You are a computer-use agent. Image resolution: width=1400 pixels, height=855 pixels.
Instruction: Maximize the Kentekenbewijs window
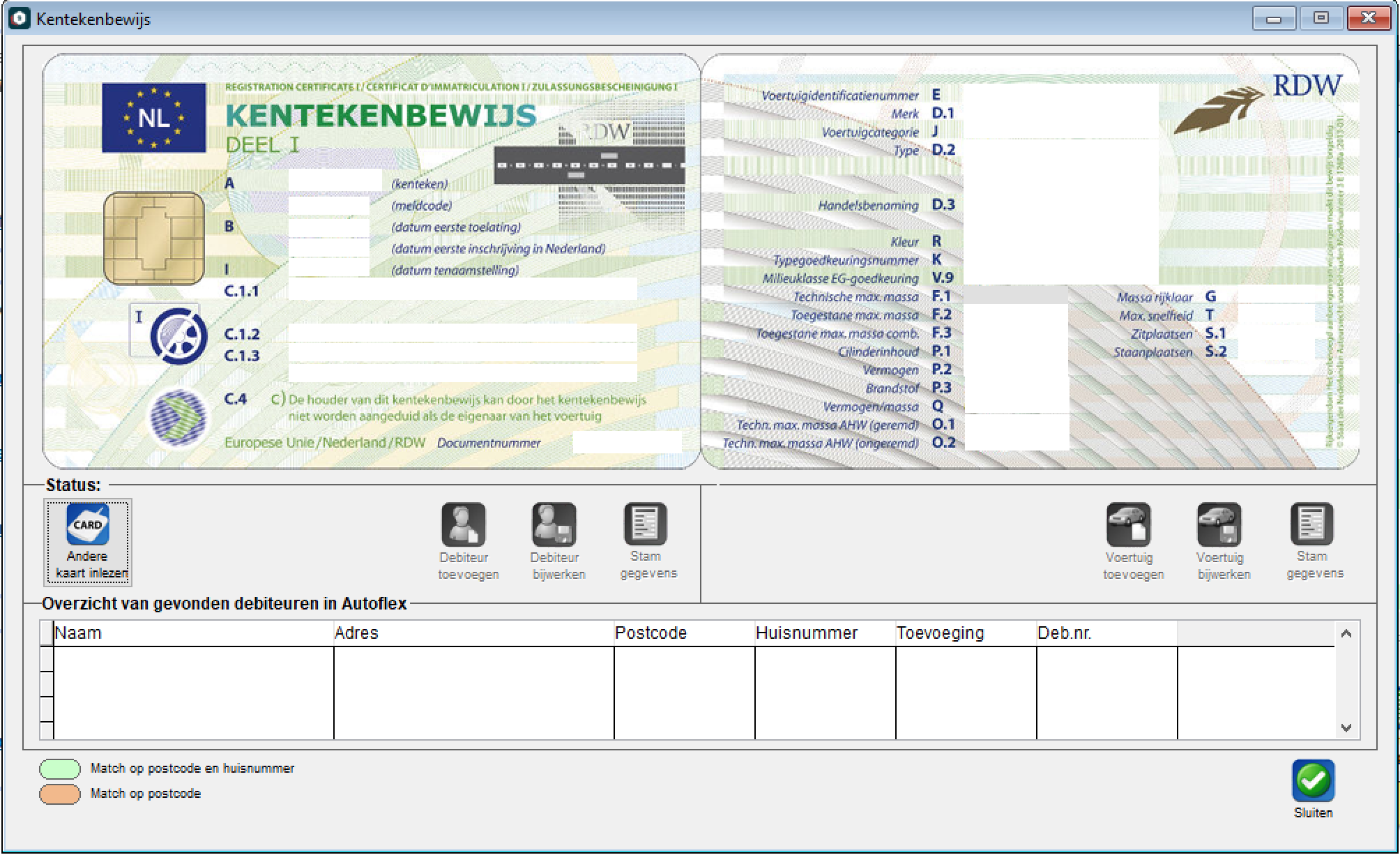[x=1321, y=19]
